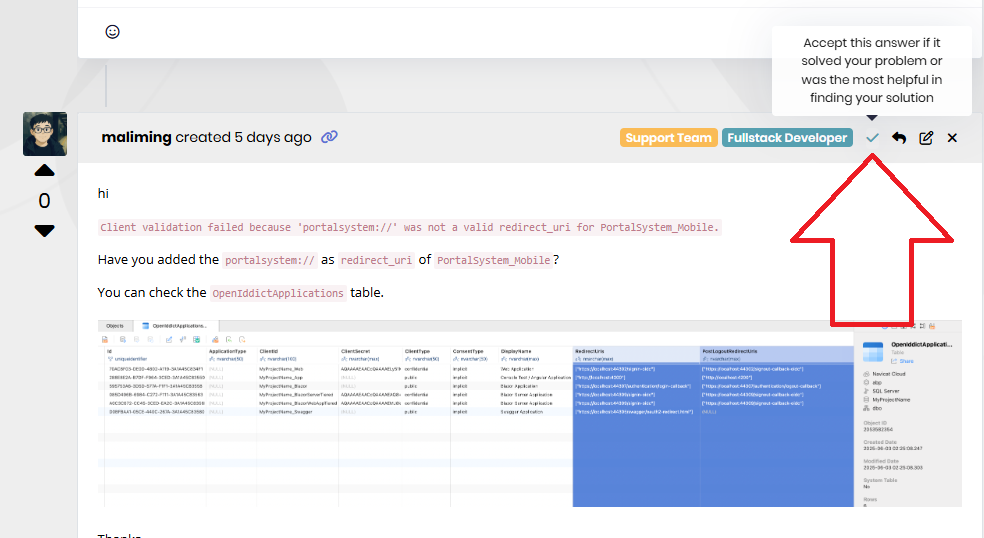Select the OpenIddictApplications inline code text
The width and height of the screenshot is (984, 538).
pos(278,293)
